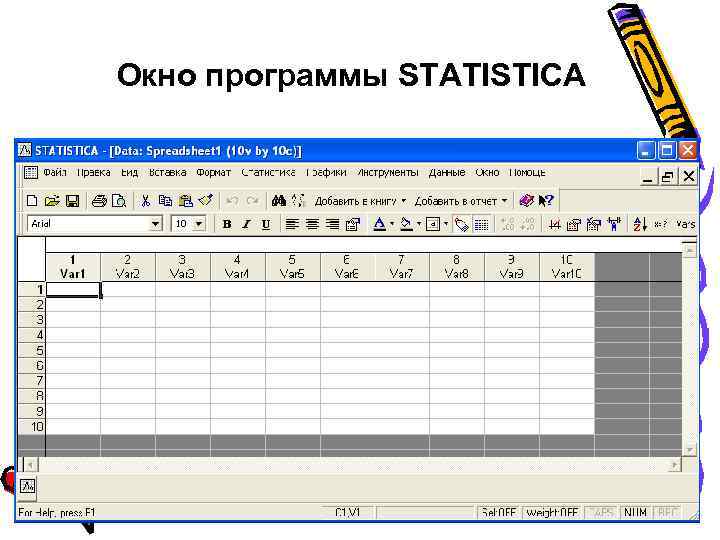Open Print Preview from the toolbar
720x540 pixels.
click(119, 201)
